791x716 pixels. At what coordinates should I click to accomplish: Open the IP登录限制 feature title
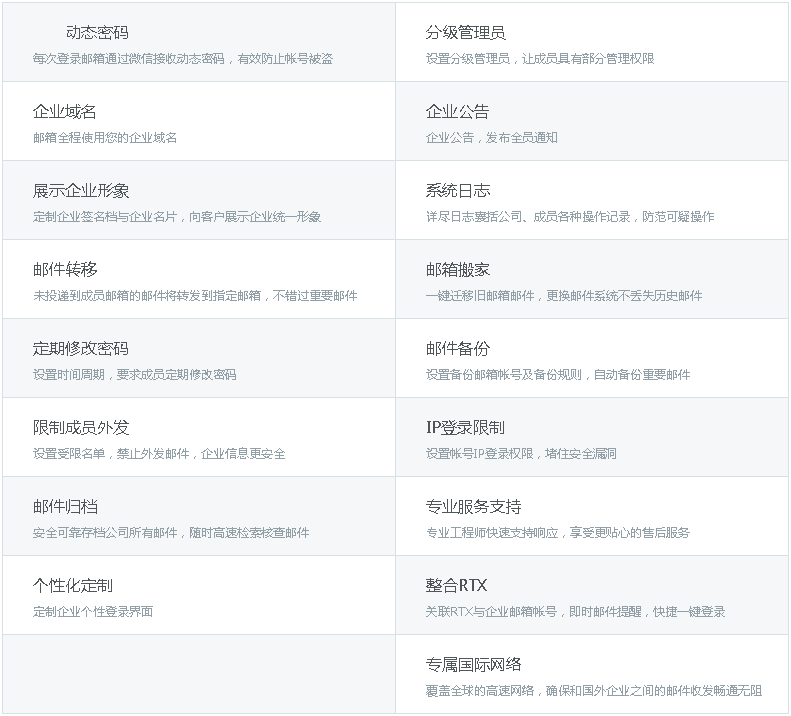pyautogui.click(x=465, y=428)
